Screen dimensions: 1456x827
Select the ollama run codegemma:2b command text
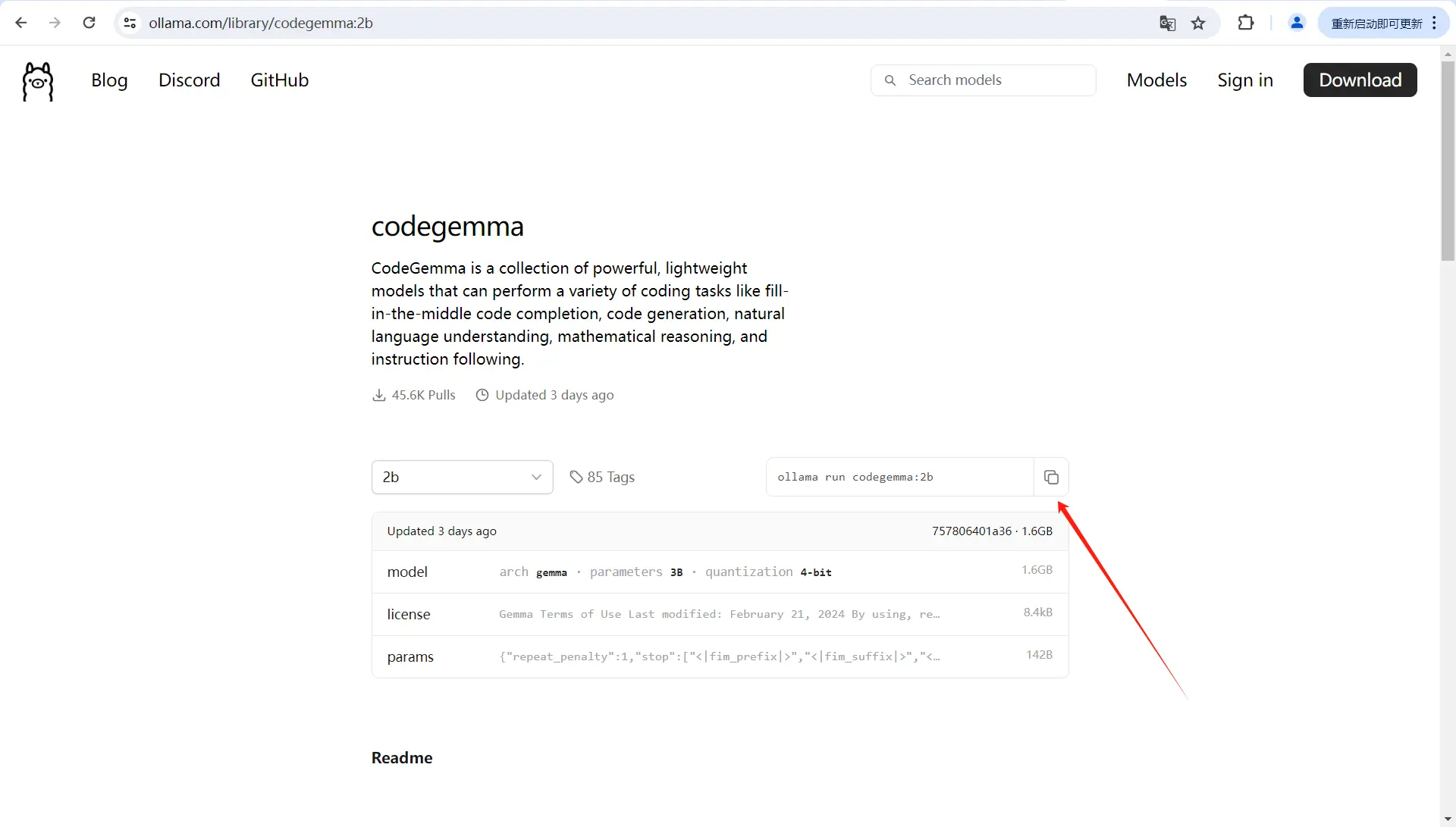855,477
